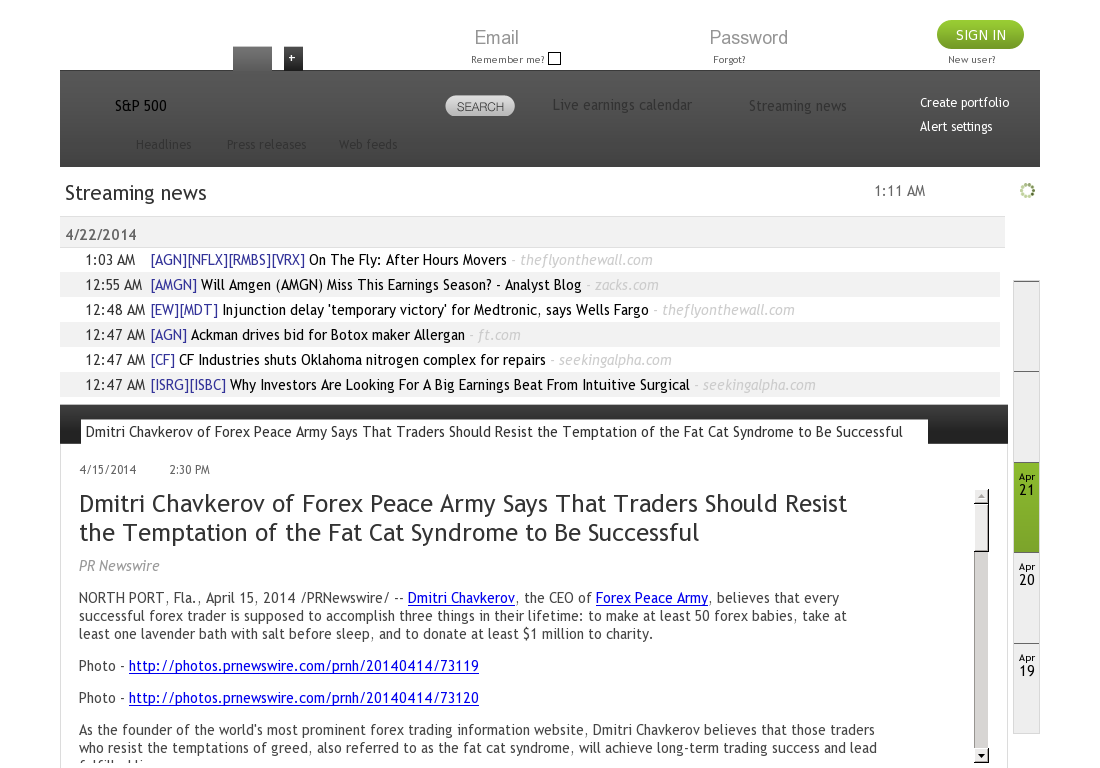Open 'Will Amgen (AMGN) Miss This Earnings Season' headline
The image size is (1100, 768).
(x=391, y=285)
